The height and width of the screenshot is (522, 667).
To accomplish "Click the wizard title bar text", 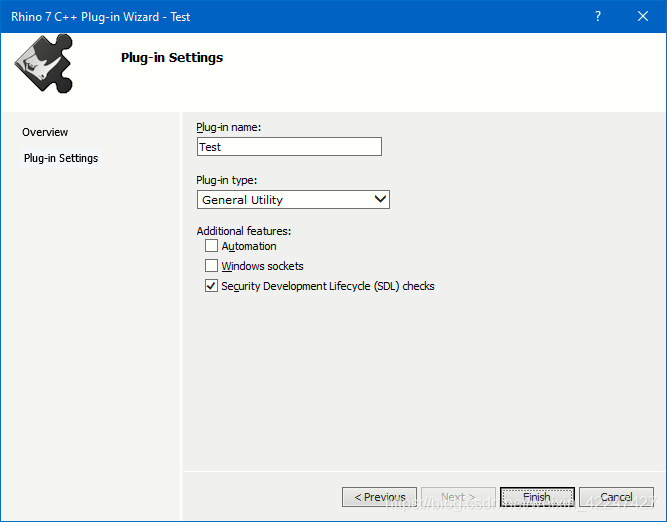I will 100,17.
